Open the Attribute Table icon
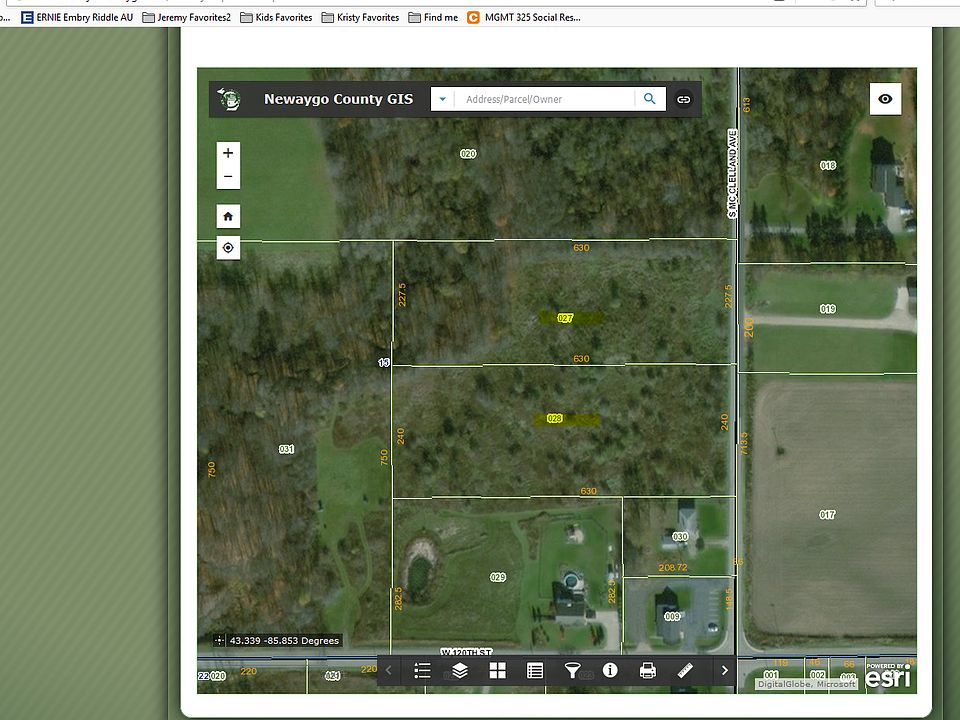The width and height of the screenshot is (960, 720). tap(535, 671)
